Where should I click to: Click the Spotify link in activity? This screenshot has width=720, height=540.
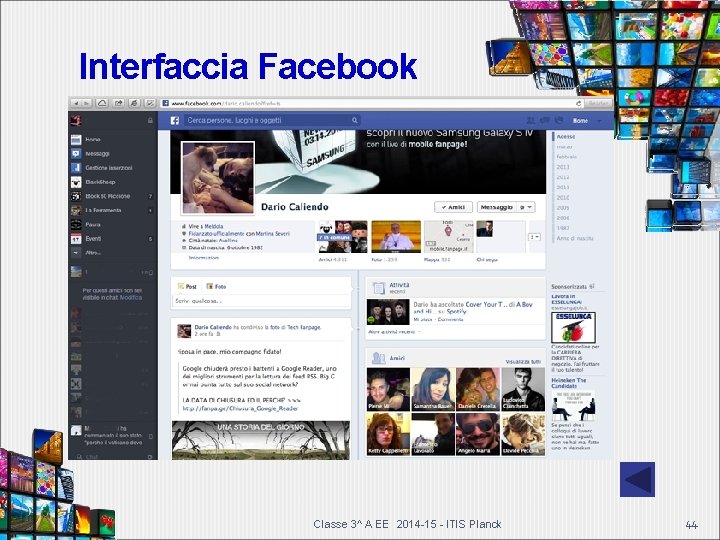click(456, 311)
